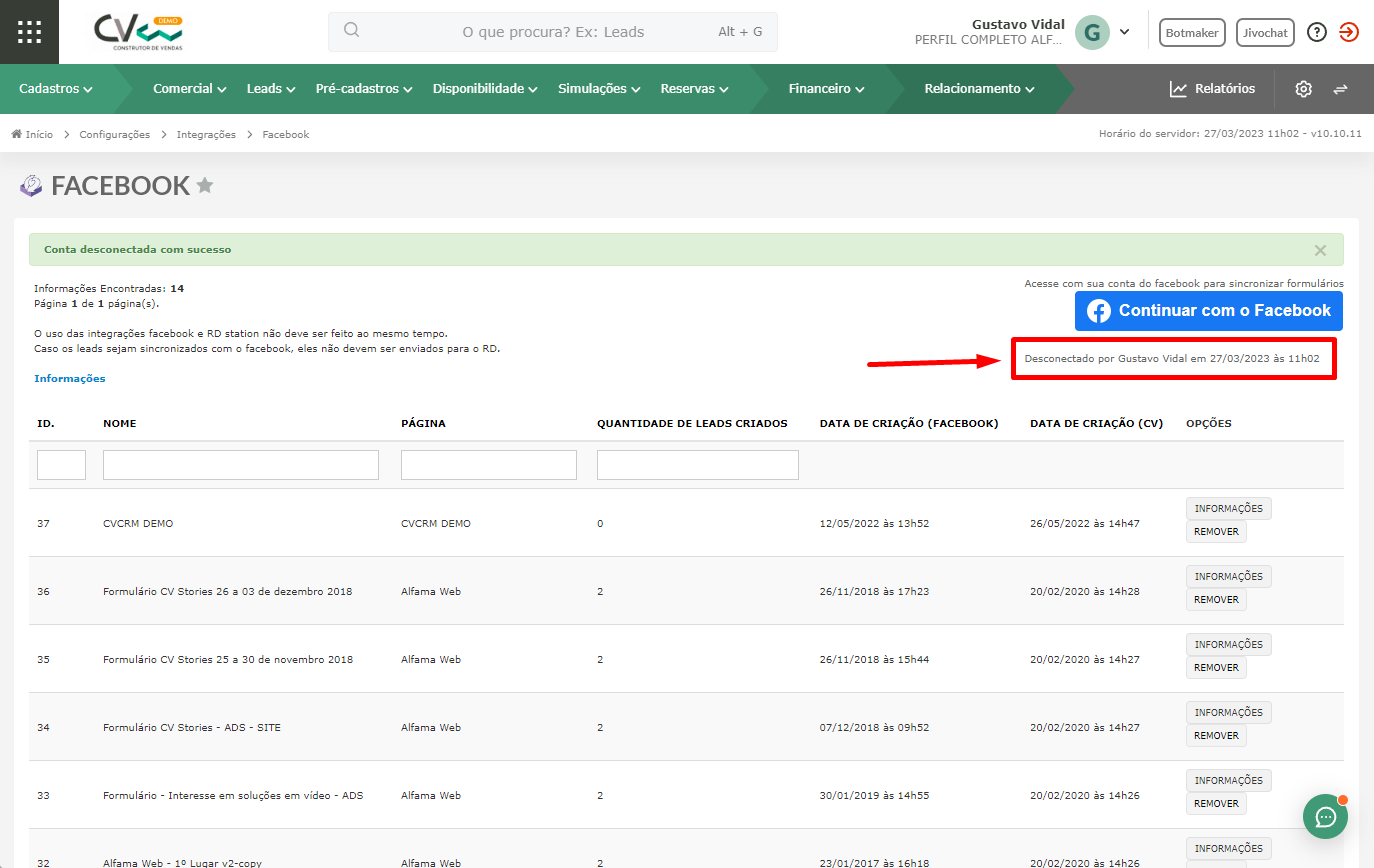Image resolution: width=1374 pixels, height=868 pixels.
Task: Click the red logout icon
Action: pyautogui.click(x=1348, y=32)
